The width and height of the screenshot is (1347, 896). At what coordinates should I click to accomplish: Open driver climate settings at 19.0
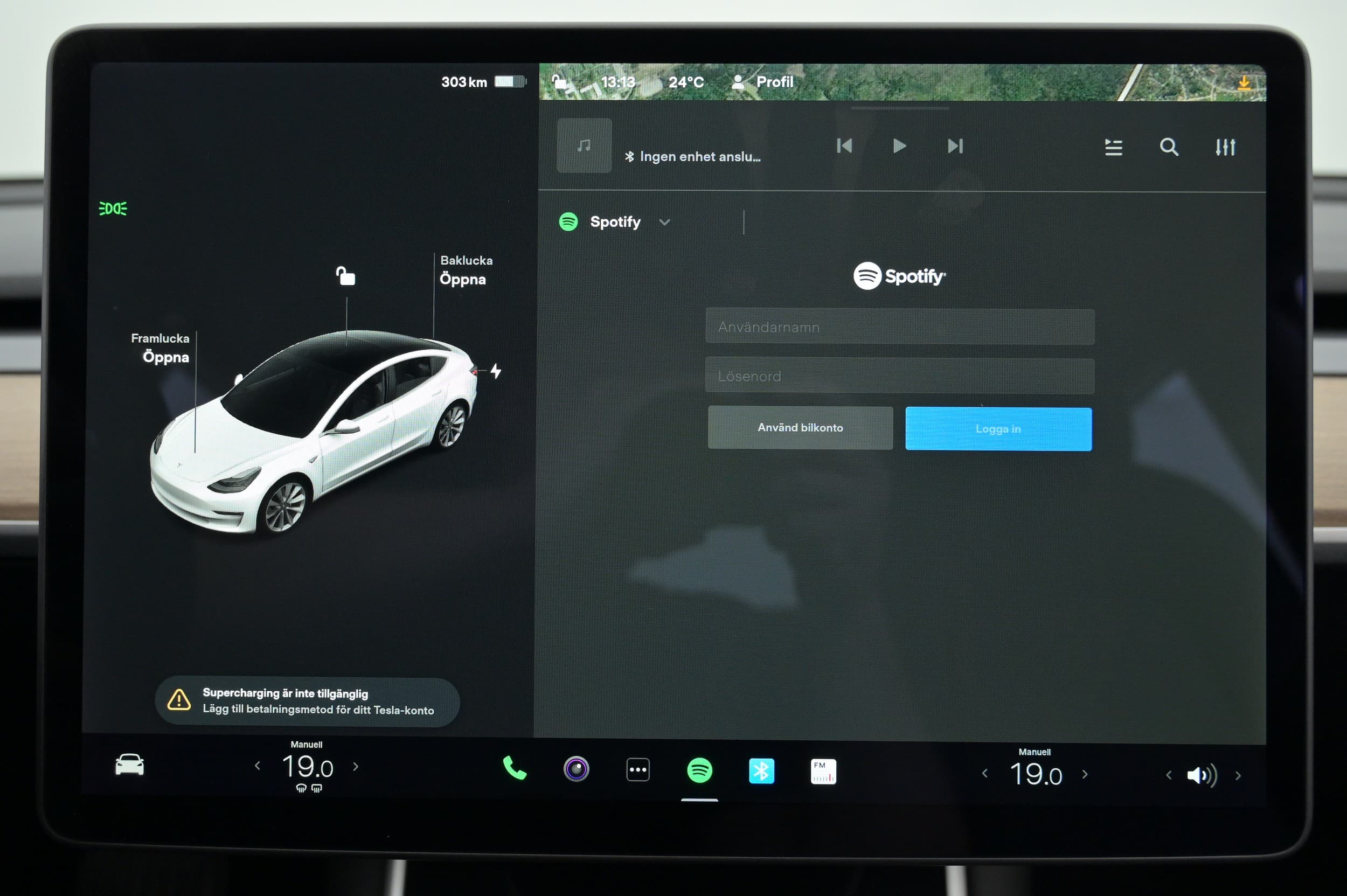[308, 766]
